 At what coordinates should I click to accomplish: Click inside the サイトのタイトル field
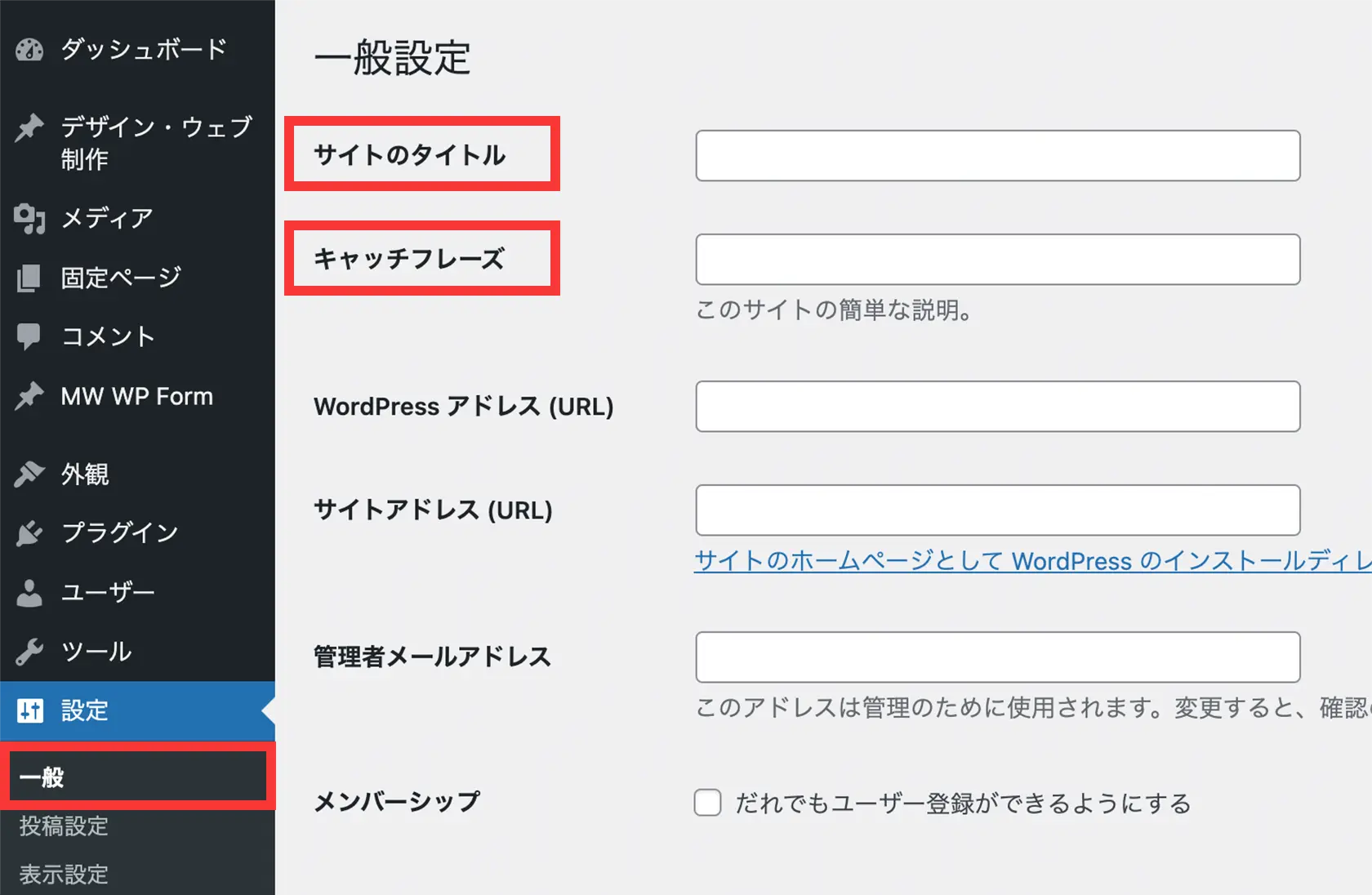[x=996, y=155]
